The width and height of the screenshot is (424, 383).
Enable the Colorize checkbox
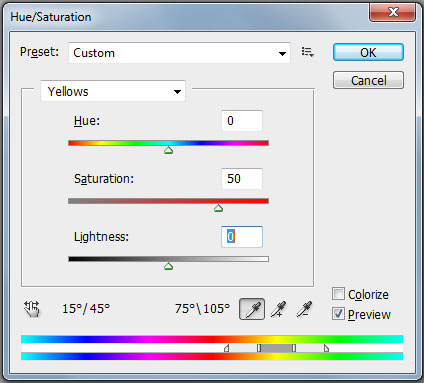[338, 294]
